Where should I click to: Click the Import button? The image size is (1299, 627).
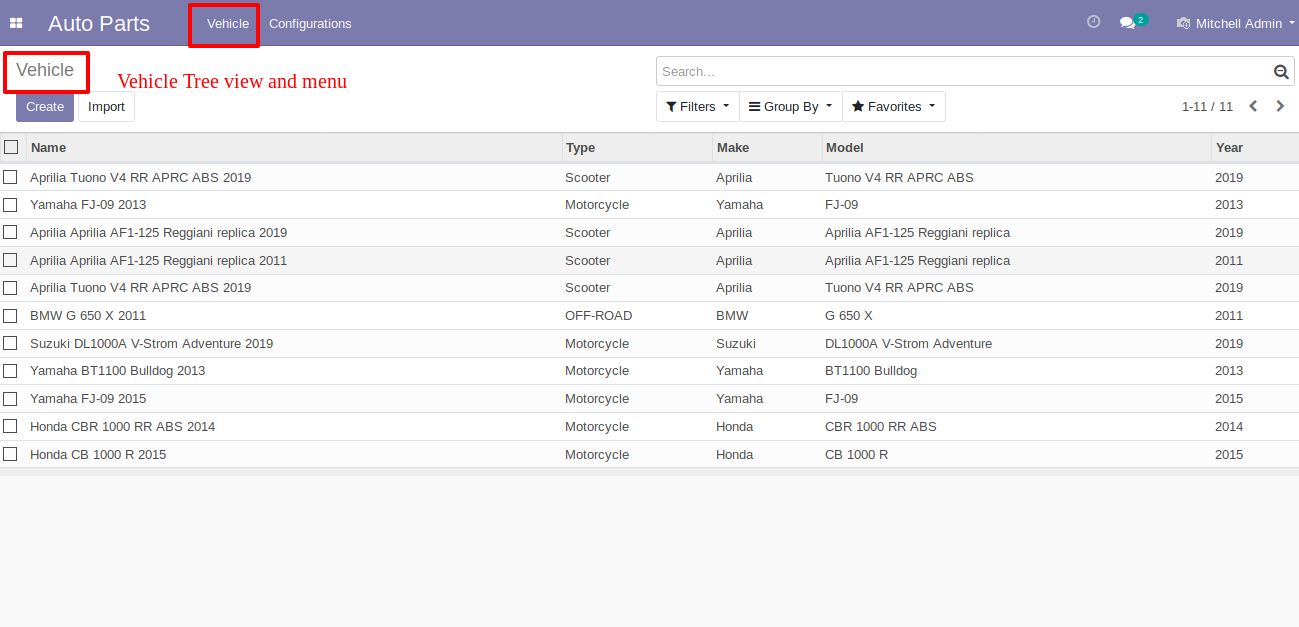pyautogui.click(x=106, y=107)
